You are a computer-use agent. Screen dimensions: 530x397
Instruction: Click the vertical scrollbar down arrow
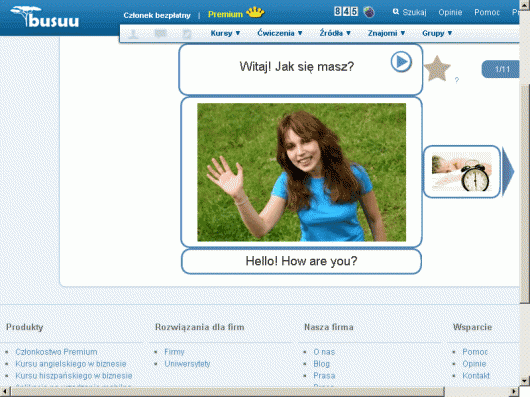click(525, 380)
